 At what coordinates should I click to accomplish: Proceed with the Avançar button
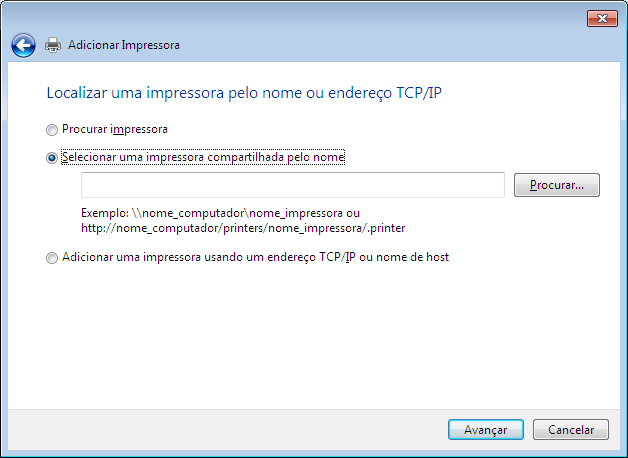[x=486, y=430]
